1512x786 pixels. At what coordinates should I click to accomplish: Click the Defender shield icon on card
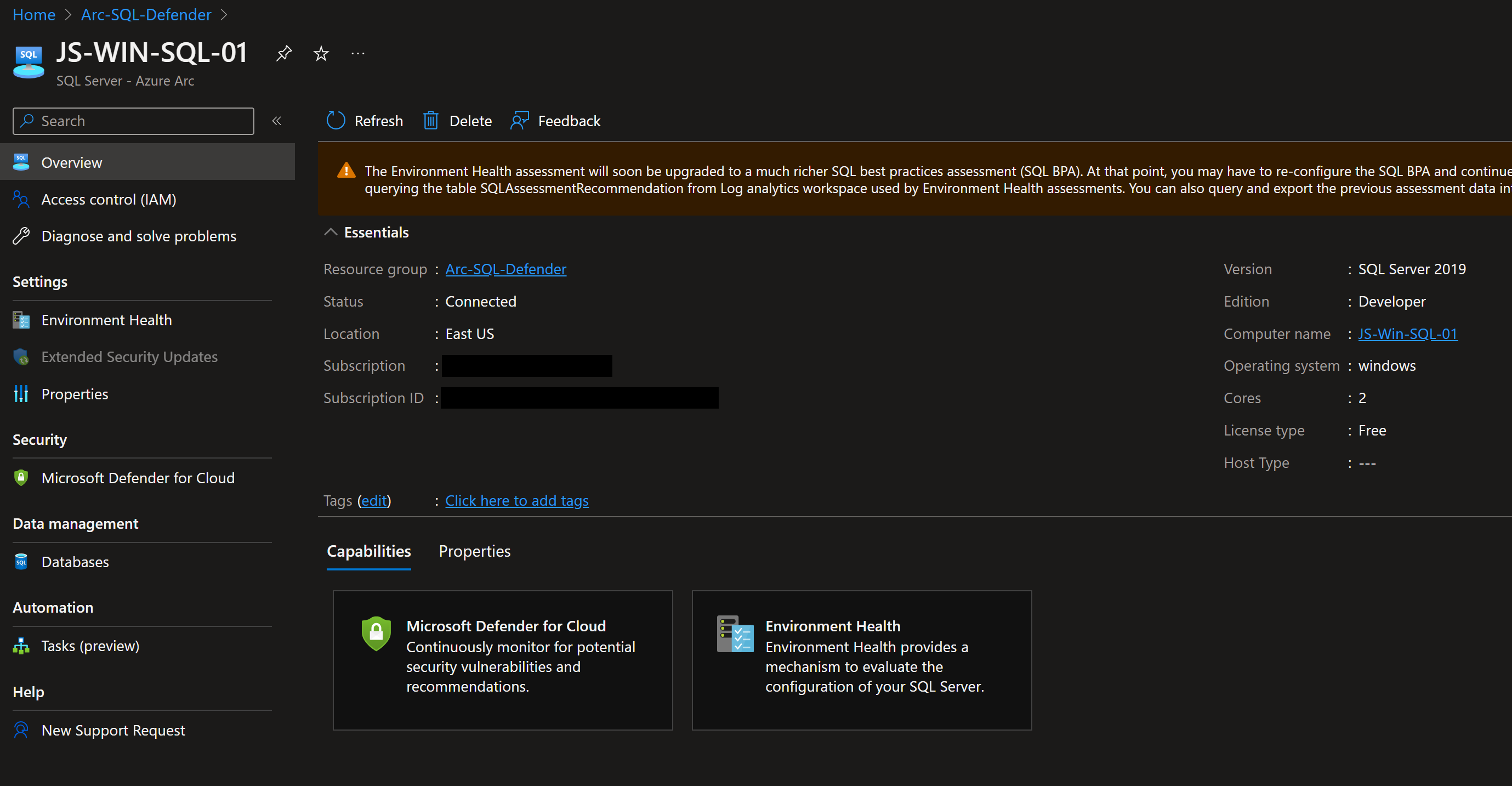coord(376,634)
